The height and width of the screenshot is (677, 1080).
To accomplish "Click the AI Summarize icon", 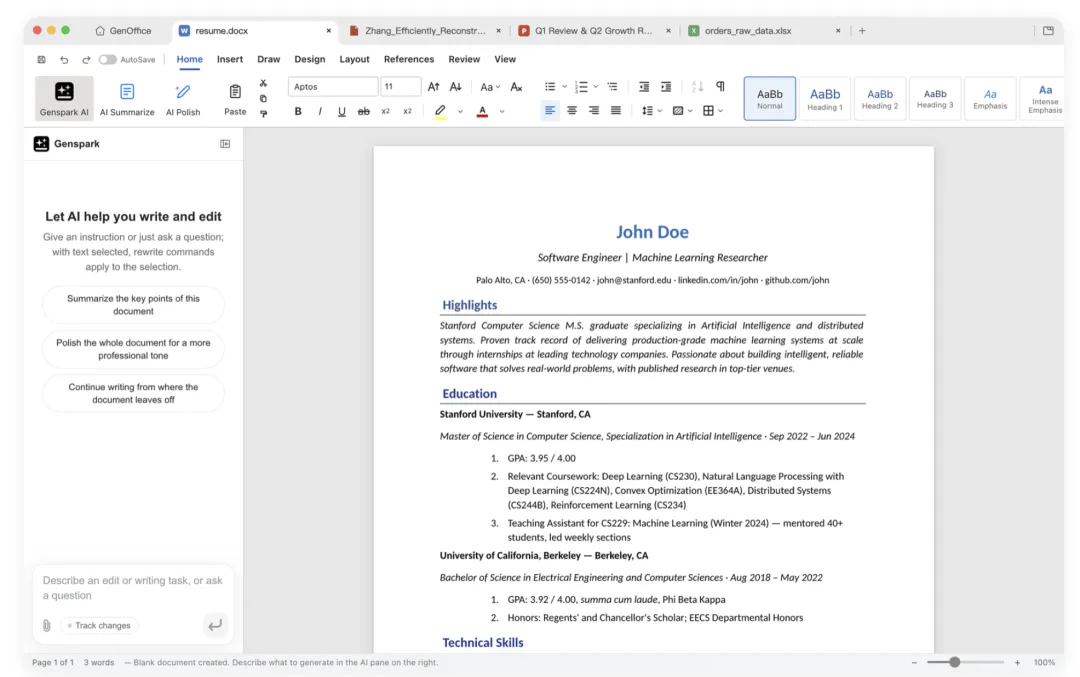I will tap(127, 92).
